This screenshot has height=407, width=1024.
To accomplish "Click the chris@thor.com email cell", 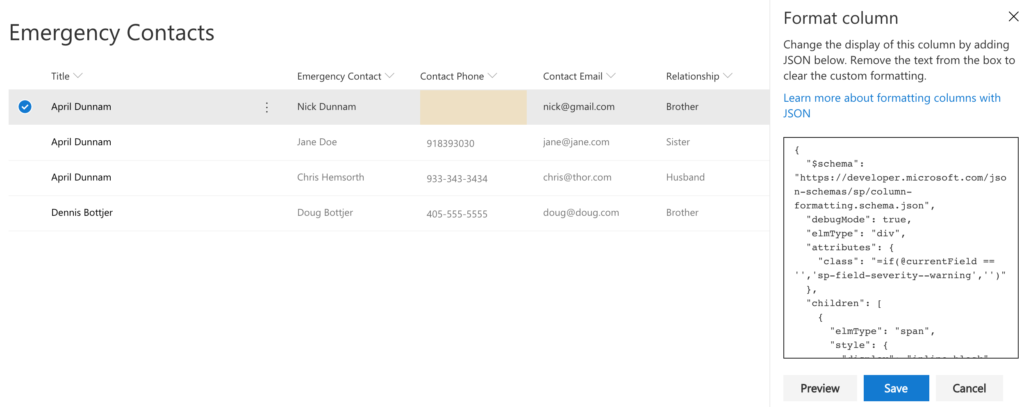I will (x=577, y=177).
